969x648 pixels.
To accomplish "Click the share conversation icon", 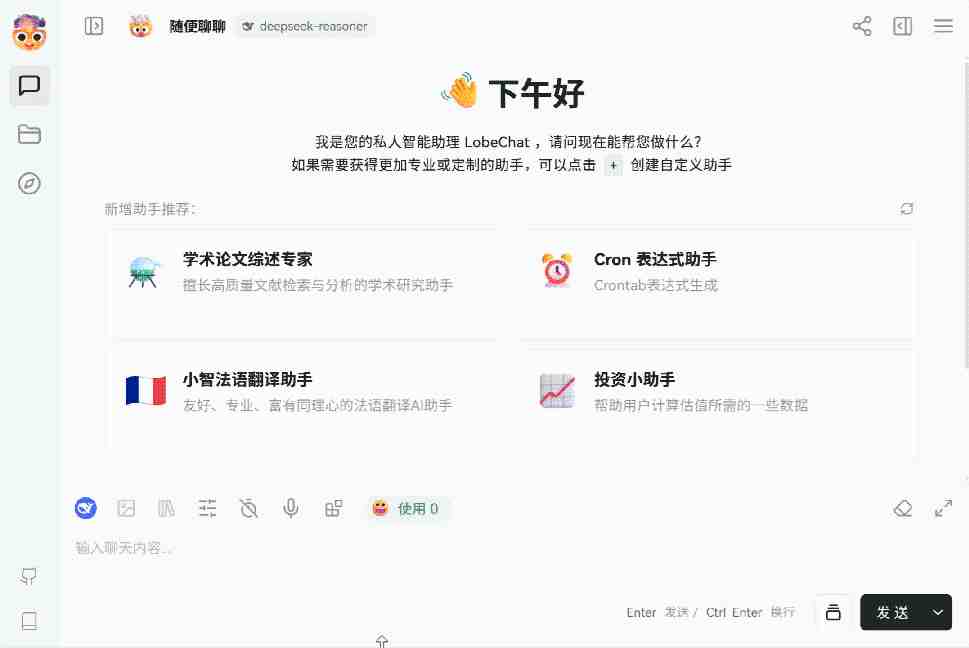I will pyautogui.click(x=861, y=26).
